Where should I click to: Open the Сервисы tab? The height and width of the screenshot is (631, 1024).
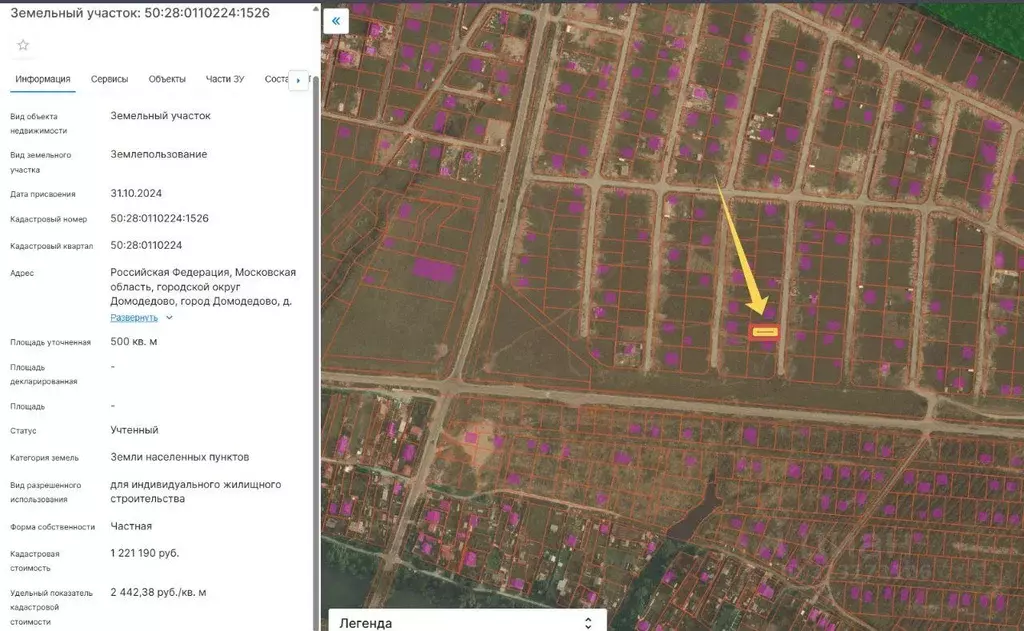tap(109, 79)
